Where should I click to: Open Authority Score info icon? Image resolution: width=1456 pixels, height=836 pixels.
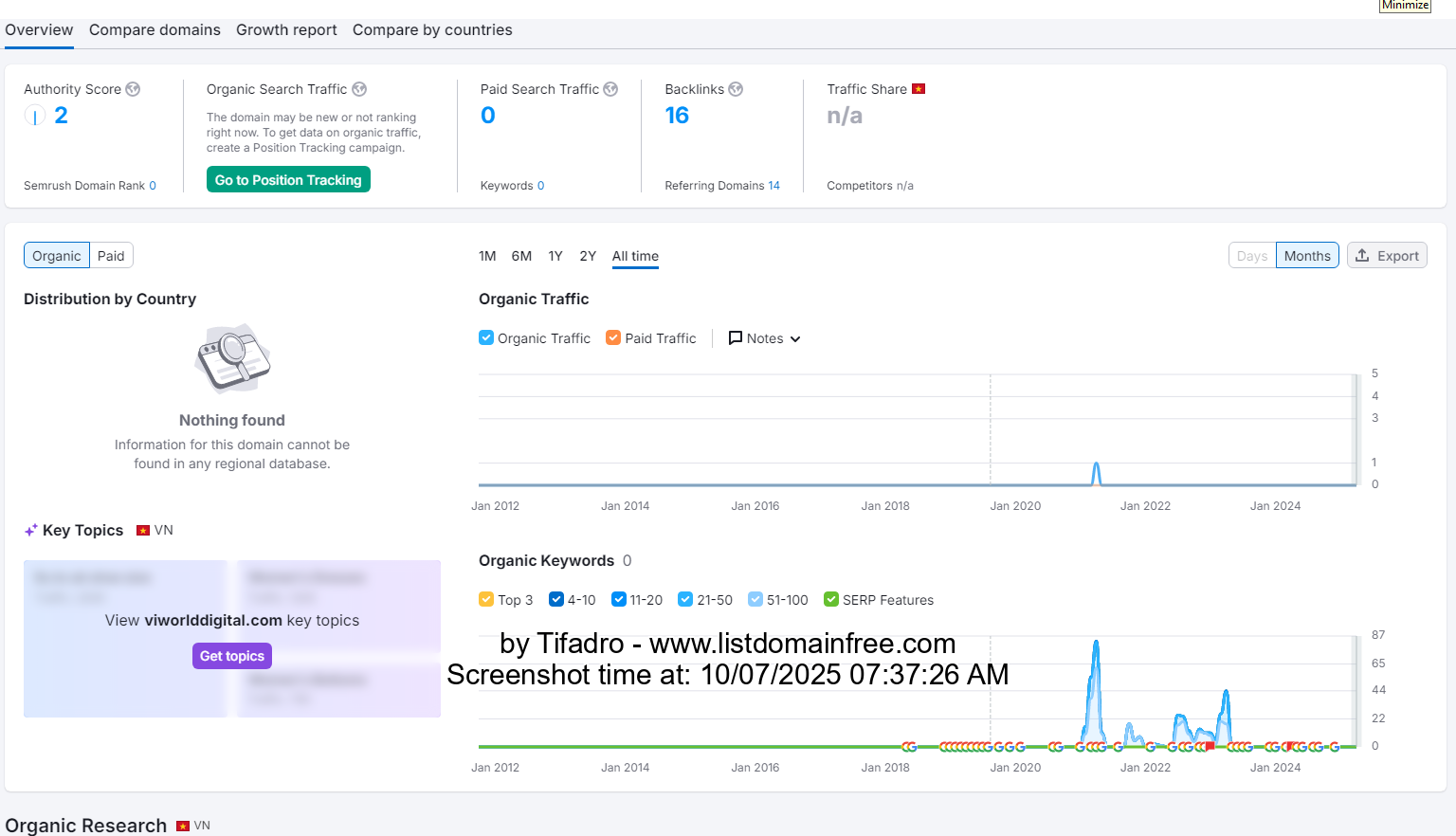coord(133,89)
